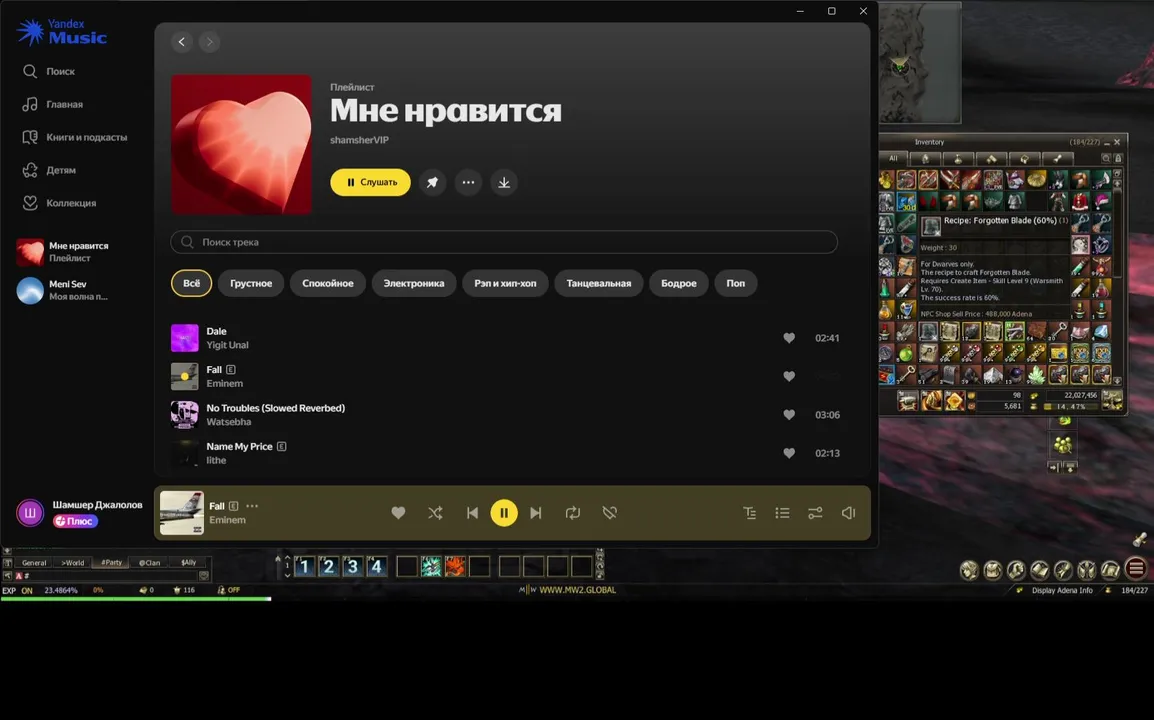
Task: Filter tracks by Грустное
Action: pyautogui.click(x=251, y=283)
